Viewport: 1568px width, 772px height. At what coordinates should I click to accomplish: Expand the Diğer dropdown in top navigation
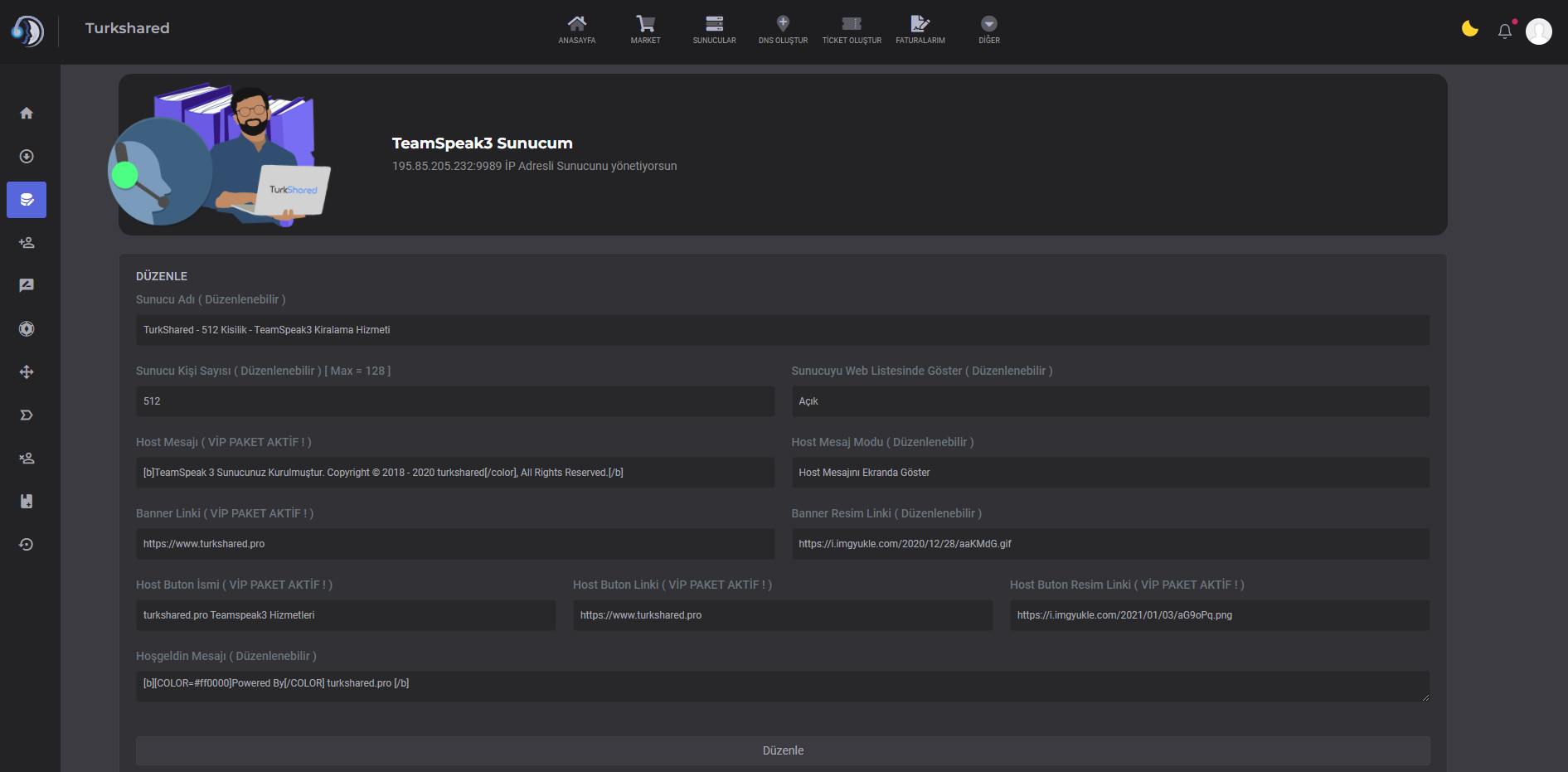(989, 29)
